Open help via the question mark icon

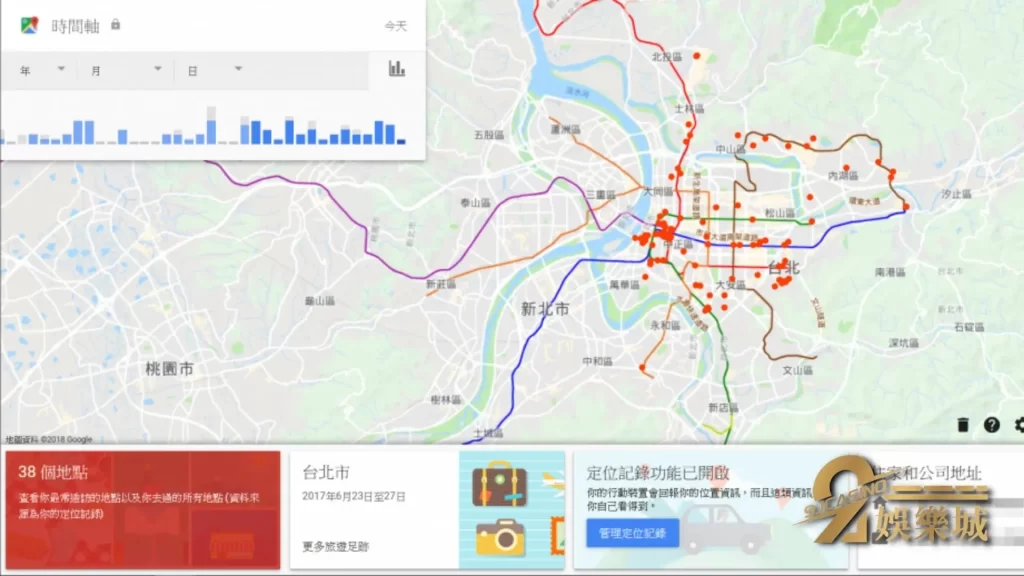pyautogui.click(x=992, y=425)
